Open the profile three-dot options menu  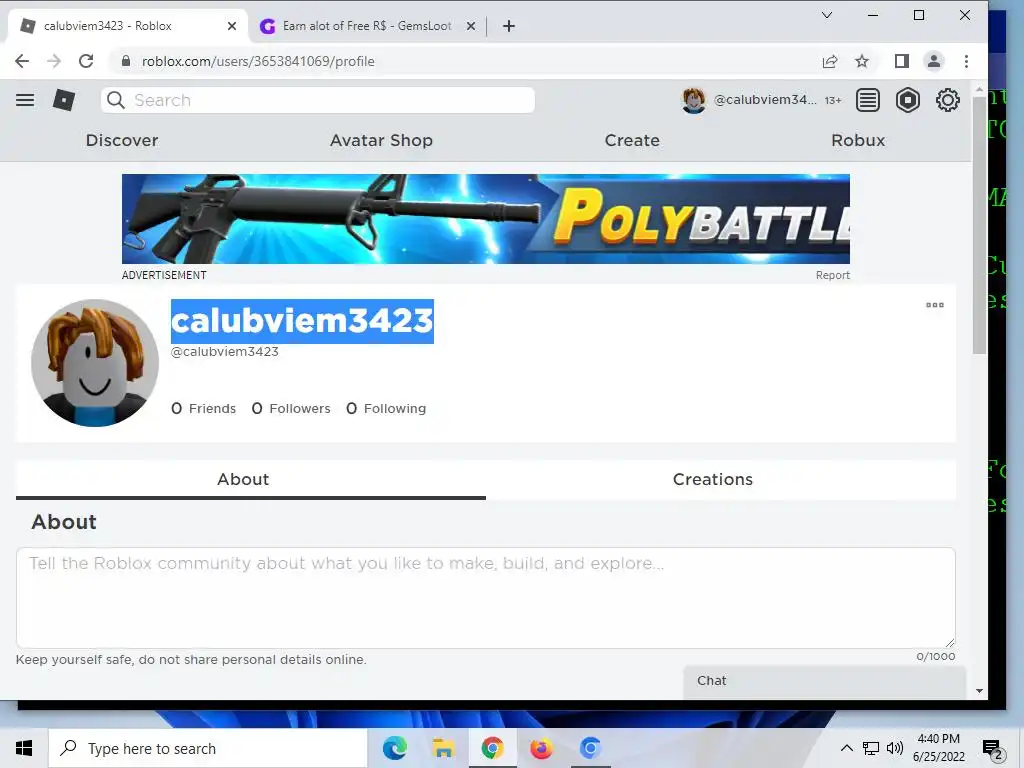point(935,305)
